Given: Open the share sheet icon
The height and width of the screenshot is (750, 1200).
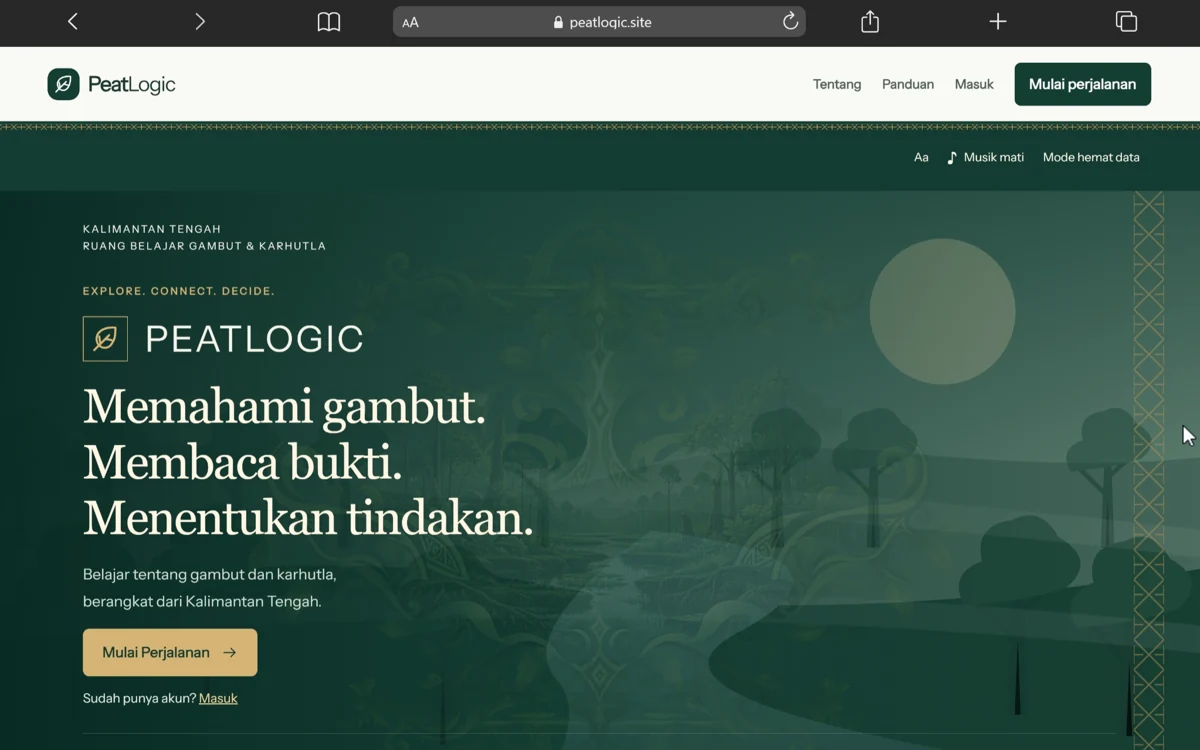Looking at the screenshot, I should [870, 21].
